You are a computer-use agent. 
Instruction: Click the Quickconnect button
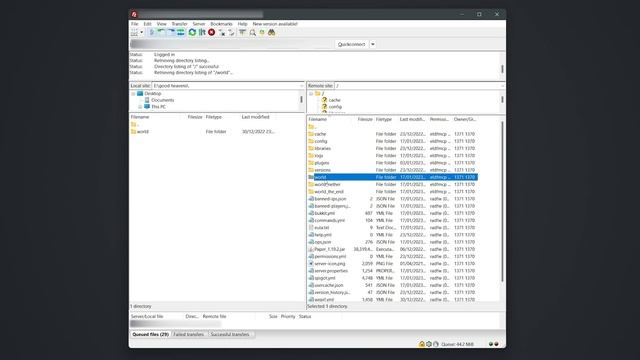coord(351,44)
